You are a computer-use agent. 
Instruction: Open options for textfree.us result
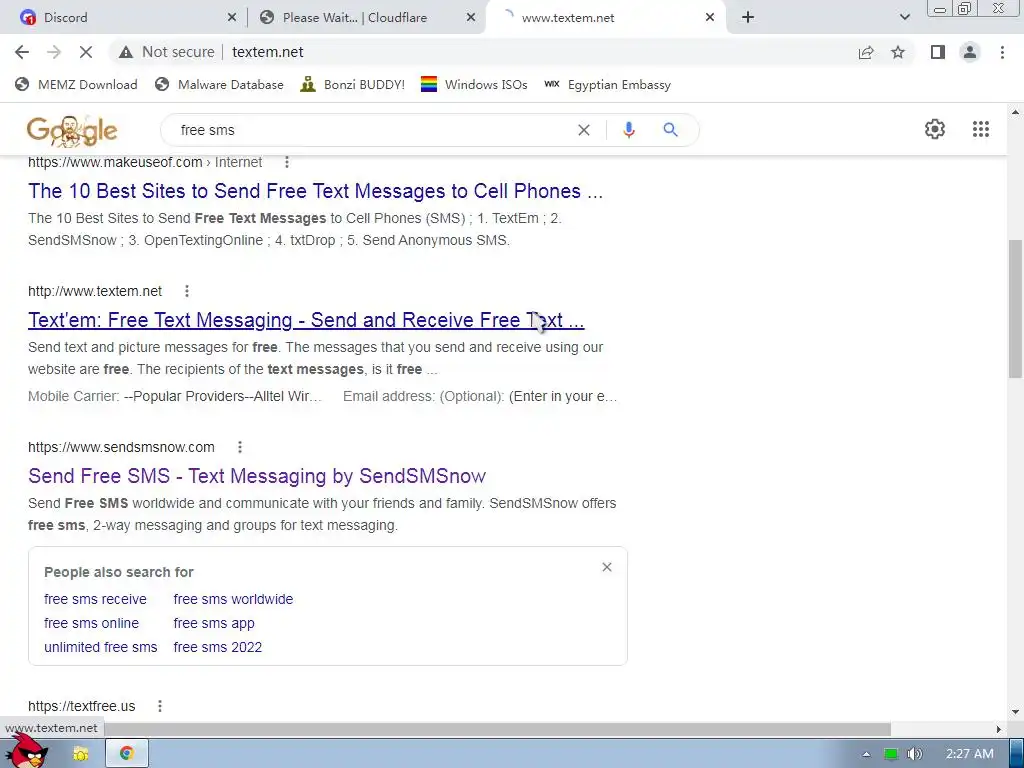coord(159,706)
